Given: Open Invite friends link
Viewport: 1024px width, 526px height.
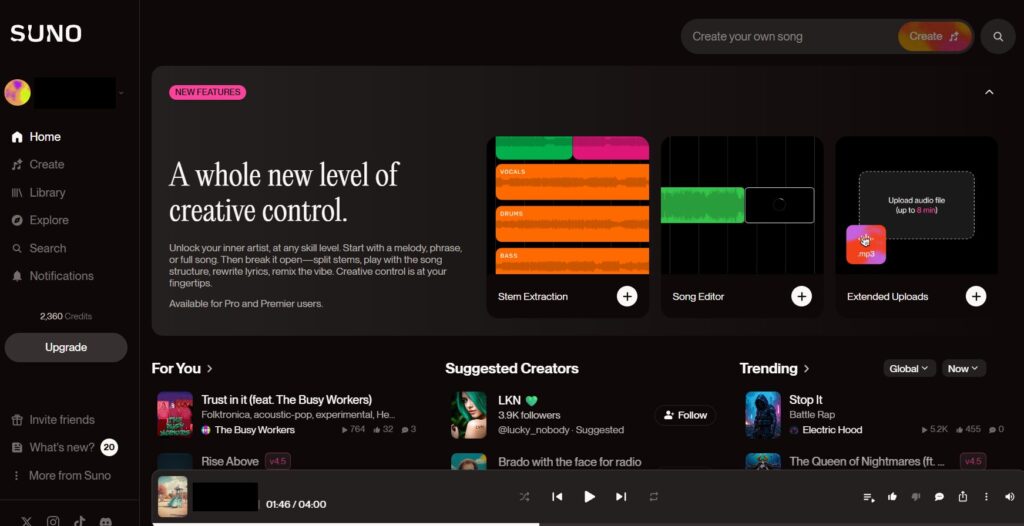Looking at the screenshot, I should click(x=53, y=419).
